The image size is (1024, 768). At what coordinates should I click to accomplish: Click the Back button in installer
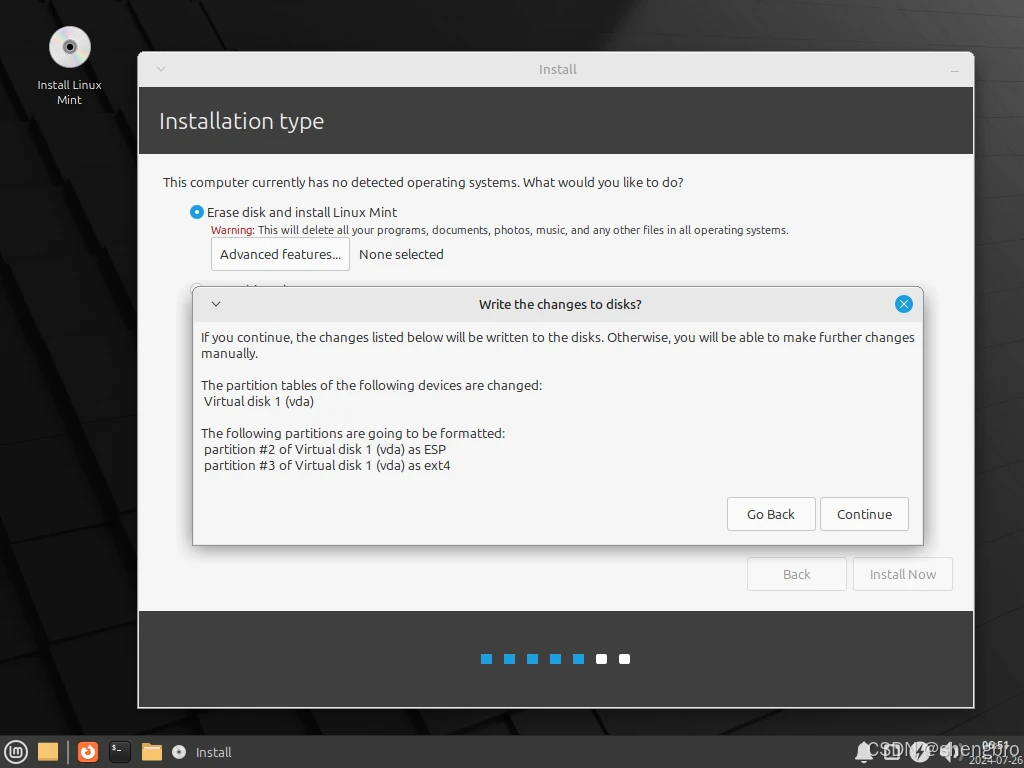coord(796,574)
